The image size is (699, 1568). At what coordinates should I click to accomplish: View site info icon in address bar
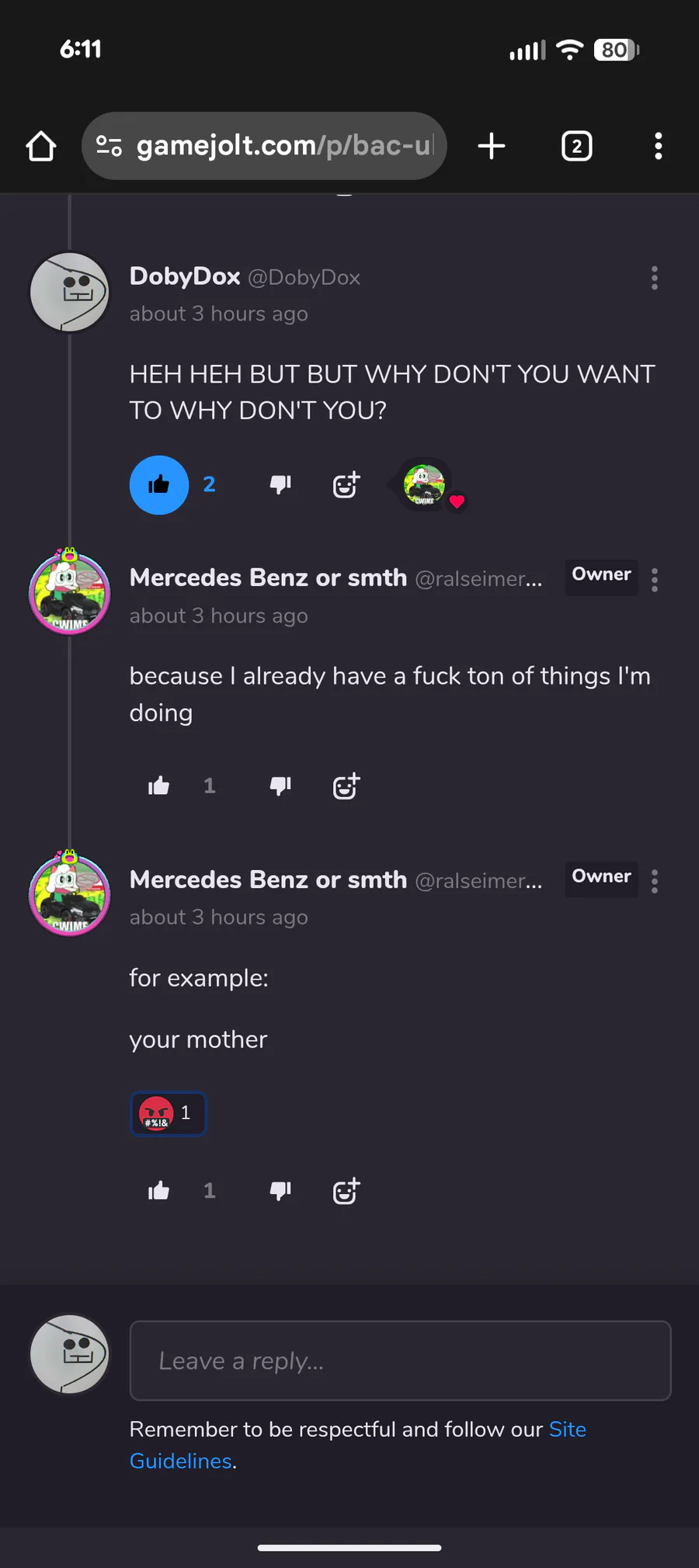109,146
